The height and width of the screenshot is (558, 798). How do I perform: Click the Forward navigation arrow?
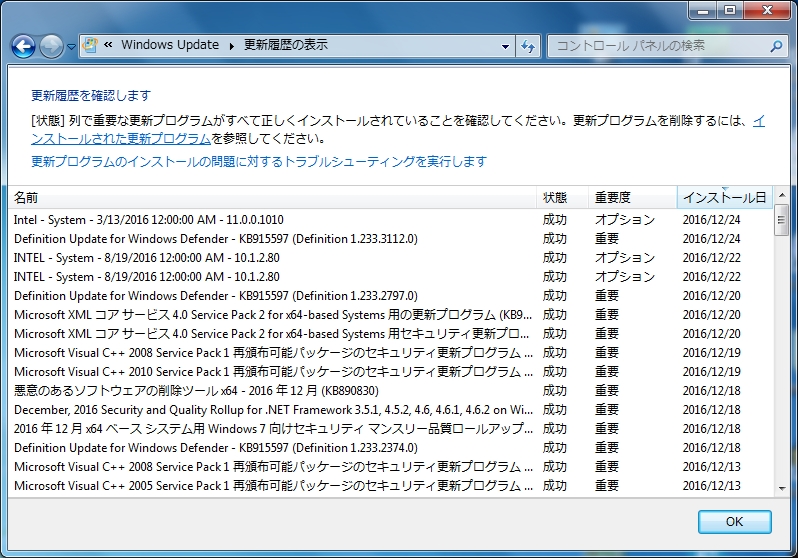pos(51,47)
